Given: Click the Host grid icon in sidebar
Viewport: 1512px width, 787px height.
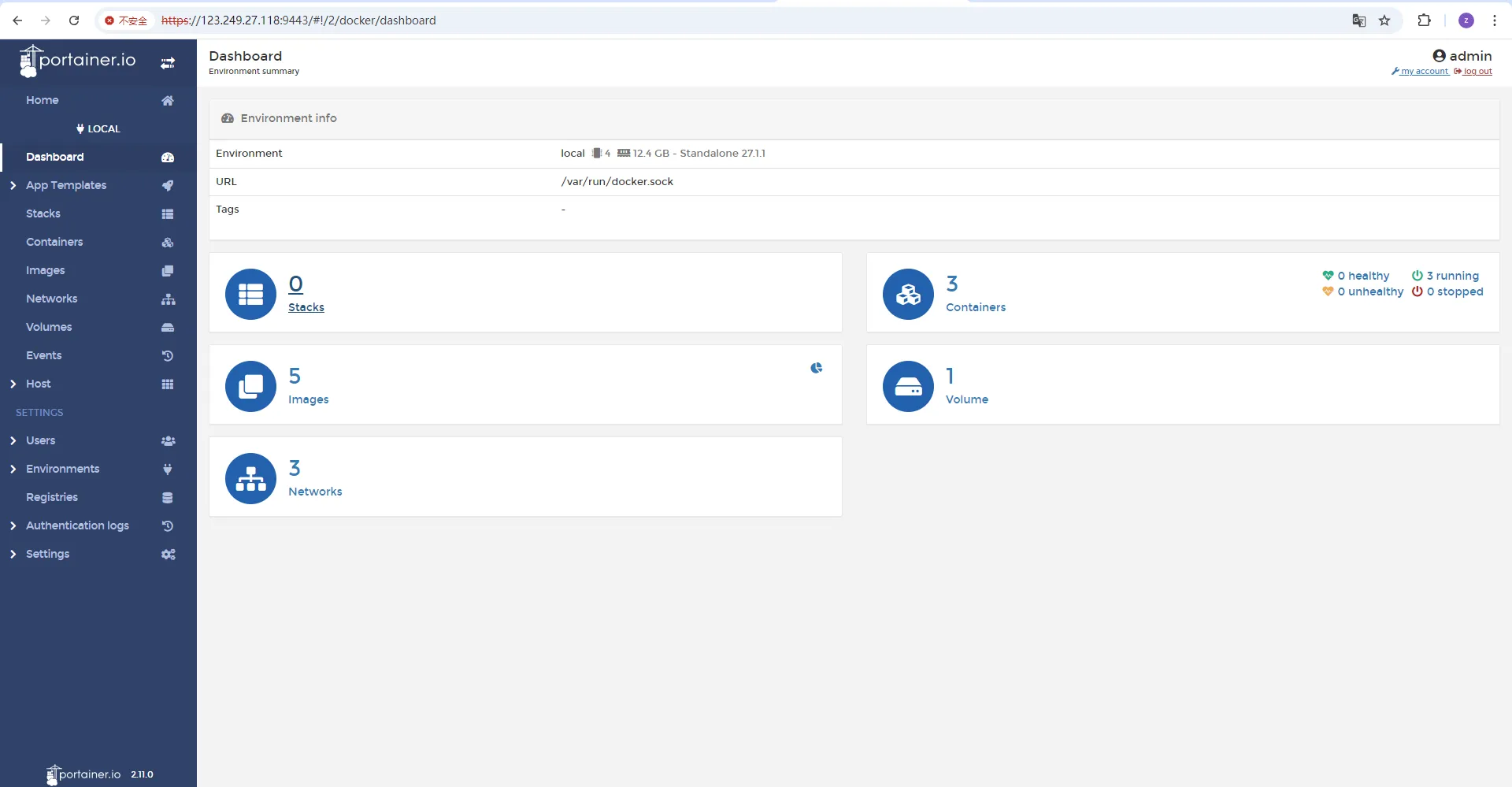Looking at the screenshot, I should [168, 384].
